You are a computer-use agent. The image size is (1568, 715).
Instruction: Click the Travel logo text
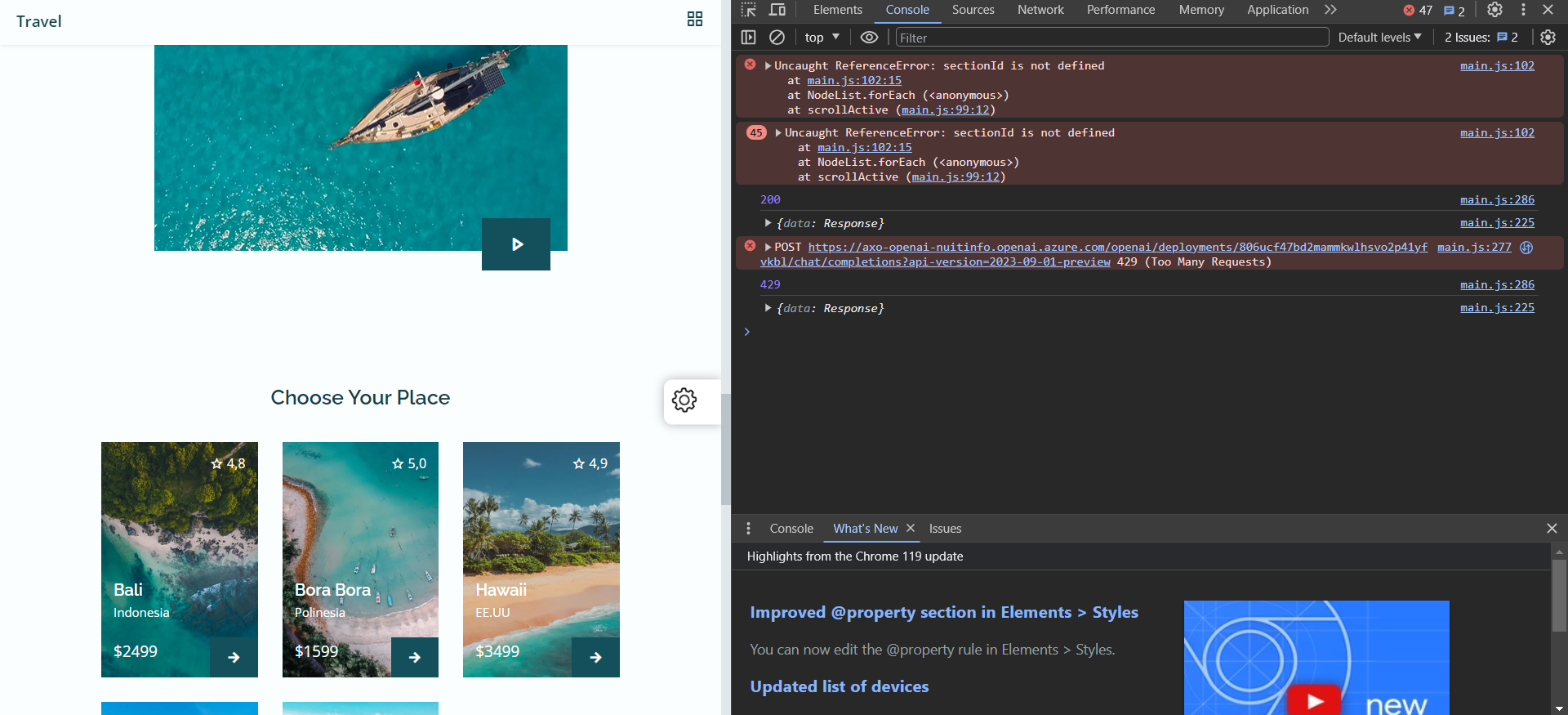click(x=38, y=21)
